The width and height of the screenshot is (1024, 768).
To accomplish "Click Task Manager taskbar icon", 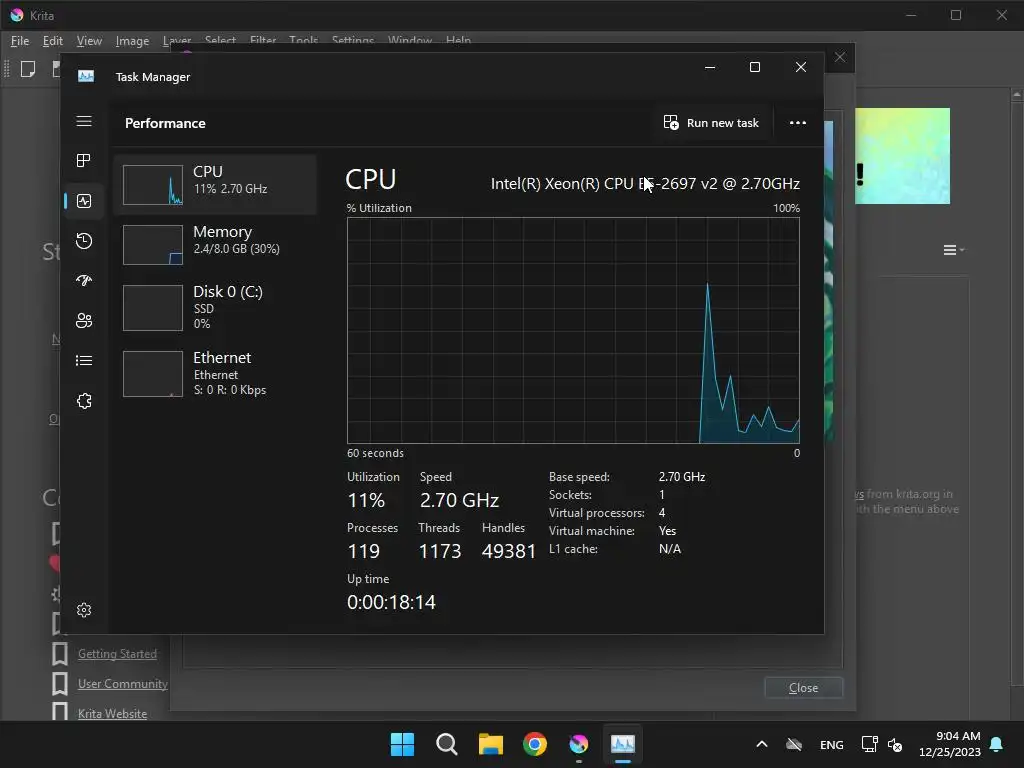I will [x=622, y=744].
